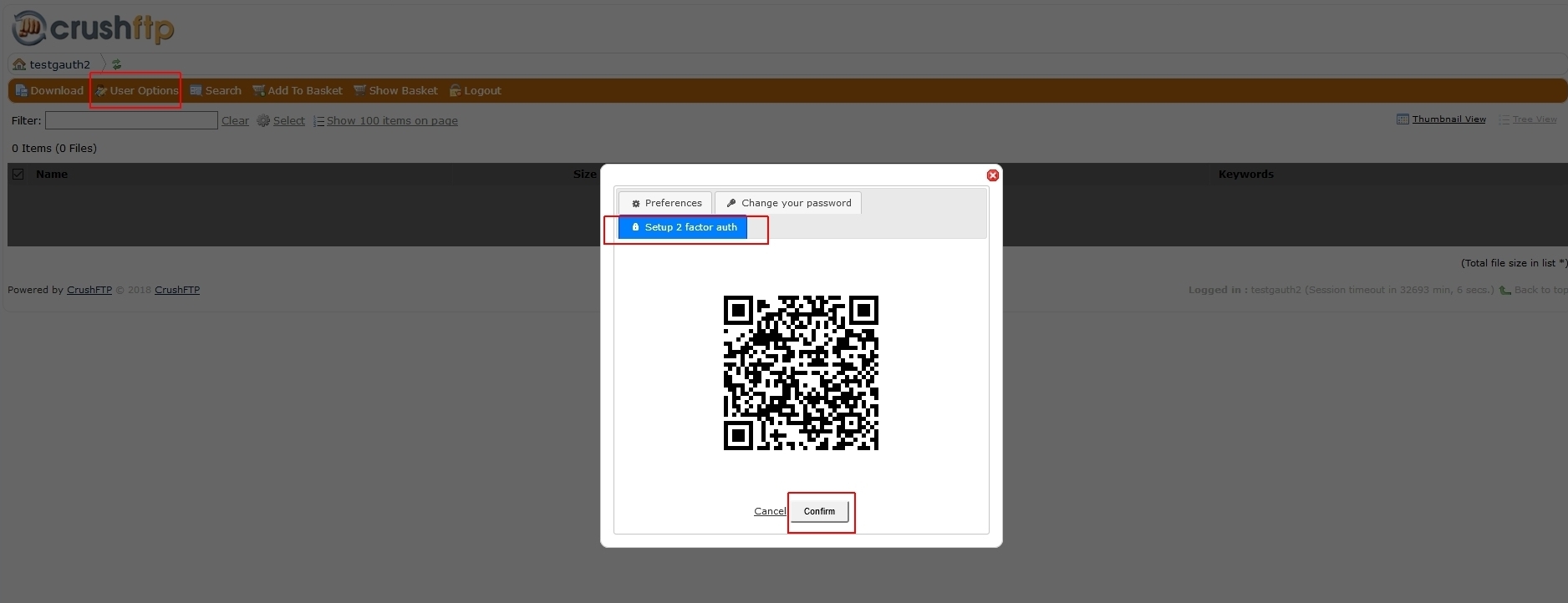Close the dialog with the red X
The image size is (1568, 603).
point(993,175)
